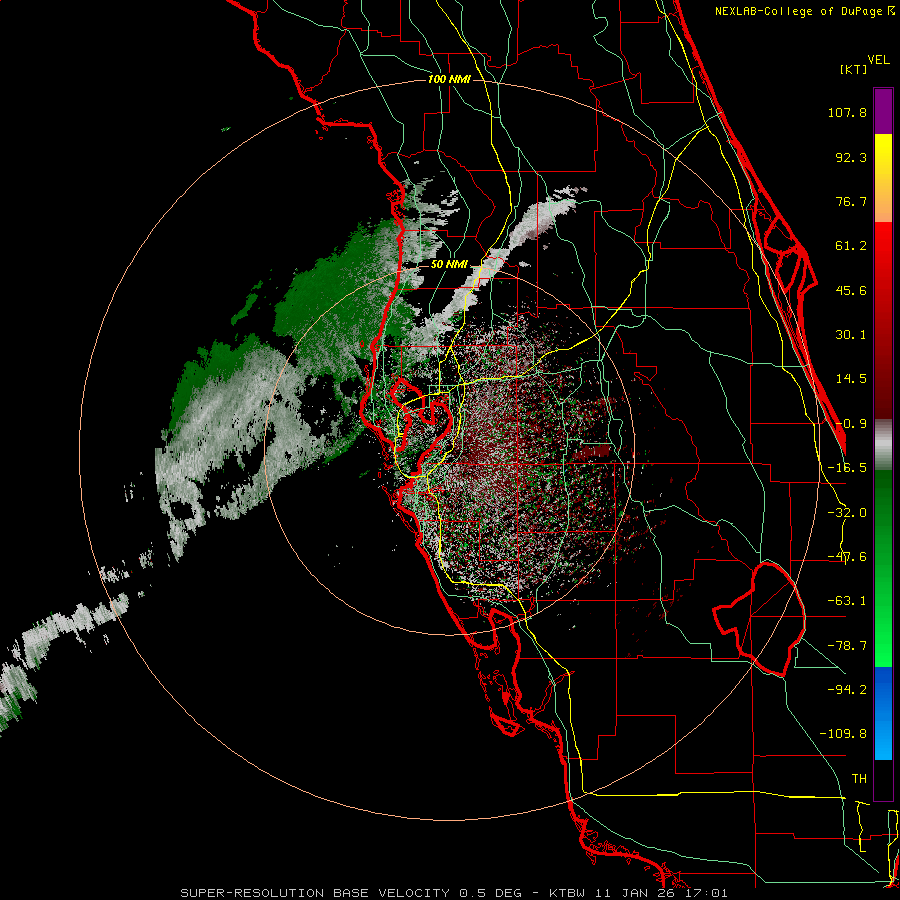The width and height of the screenshot is (900, 900).
Task: Click the 50 NMI range ring label
Action: click(449, 265)
